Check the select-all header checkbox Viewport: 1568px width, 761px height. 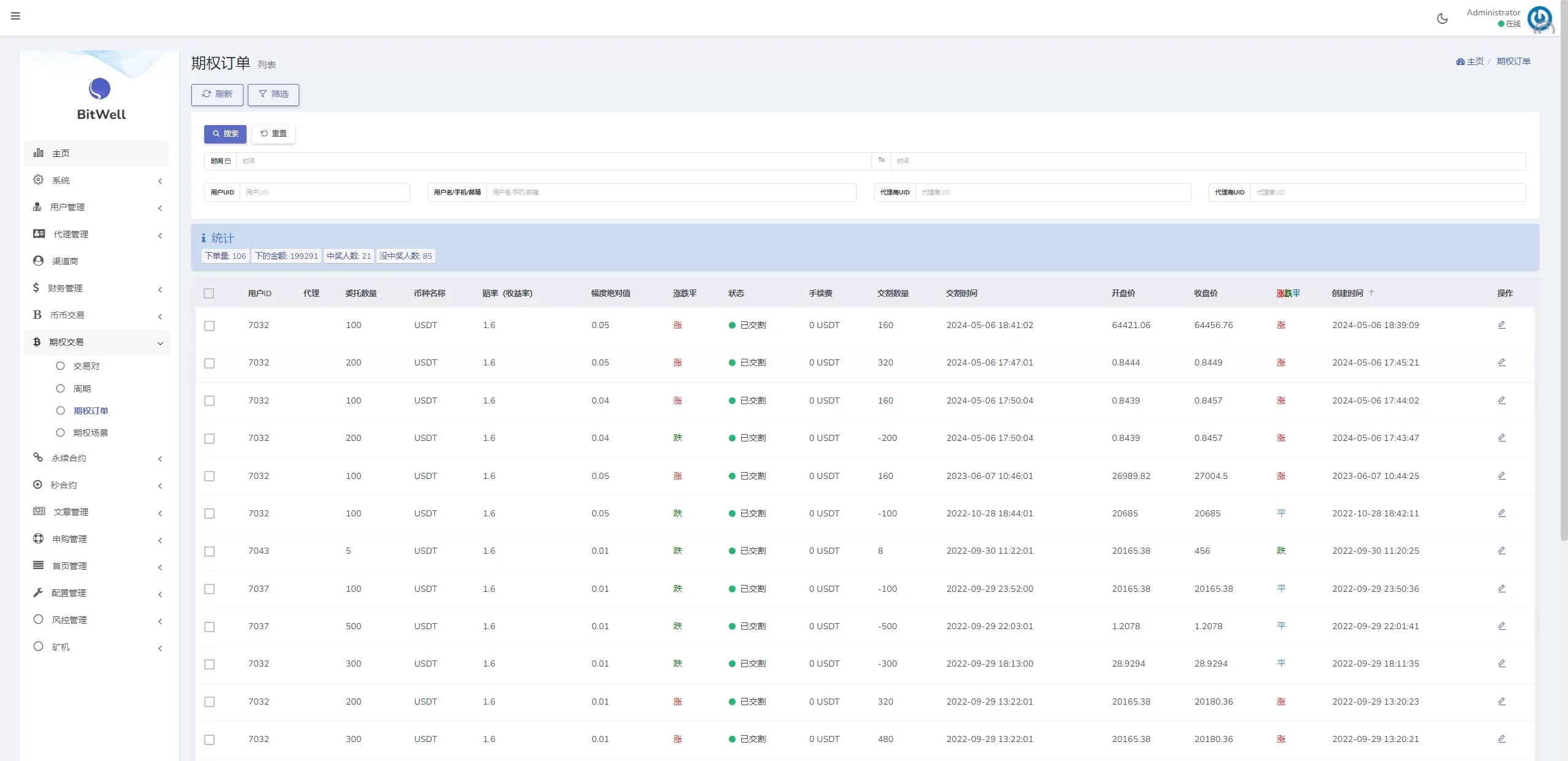pyautogui.click(x=209, y=294)
